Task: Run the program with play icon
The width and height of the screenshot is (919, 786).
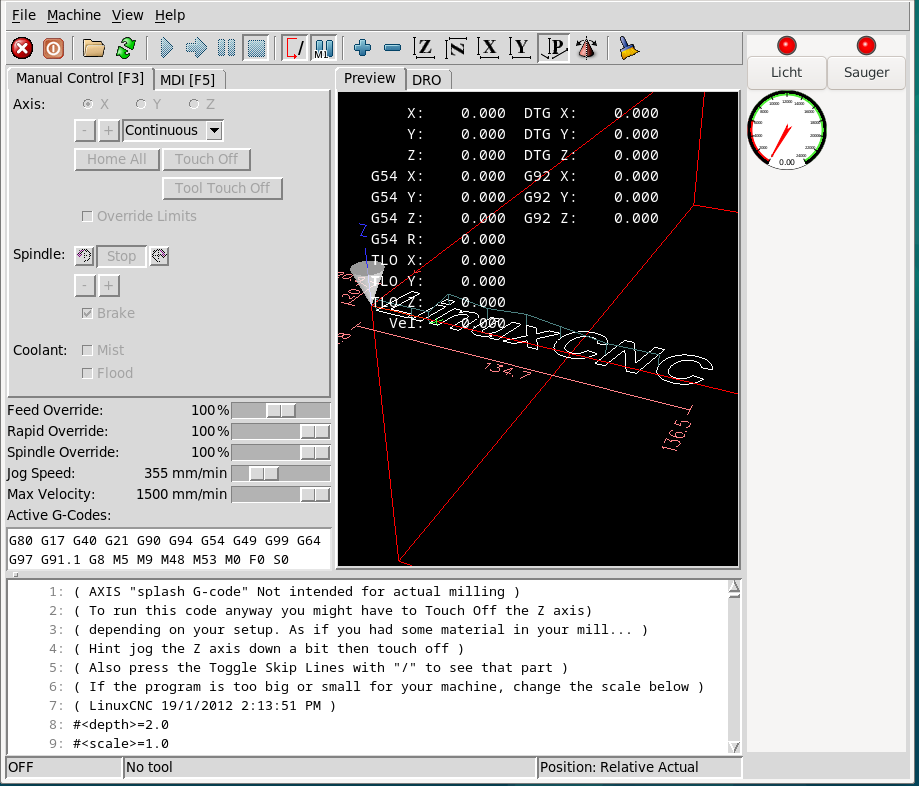Action: 166,47
